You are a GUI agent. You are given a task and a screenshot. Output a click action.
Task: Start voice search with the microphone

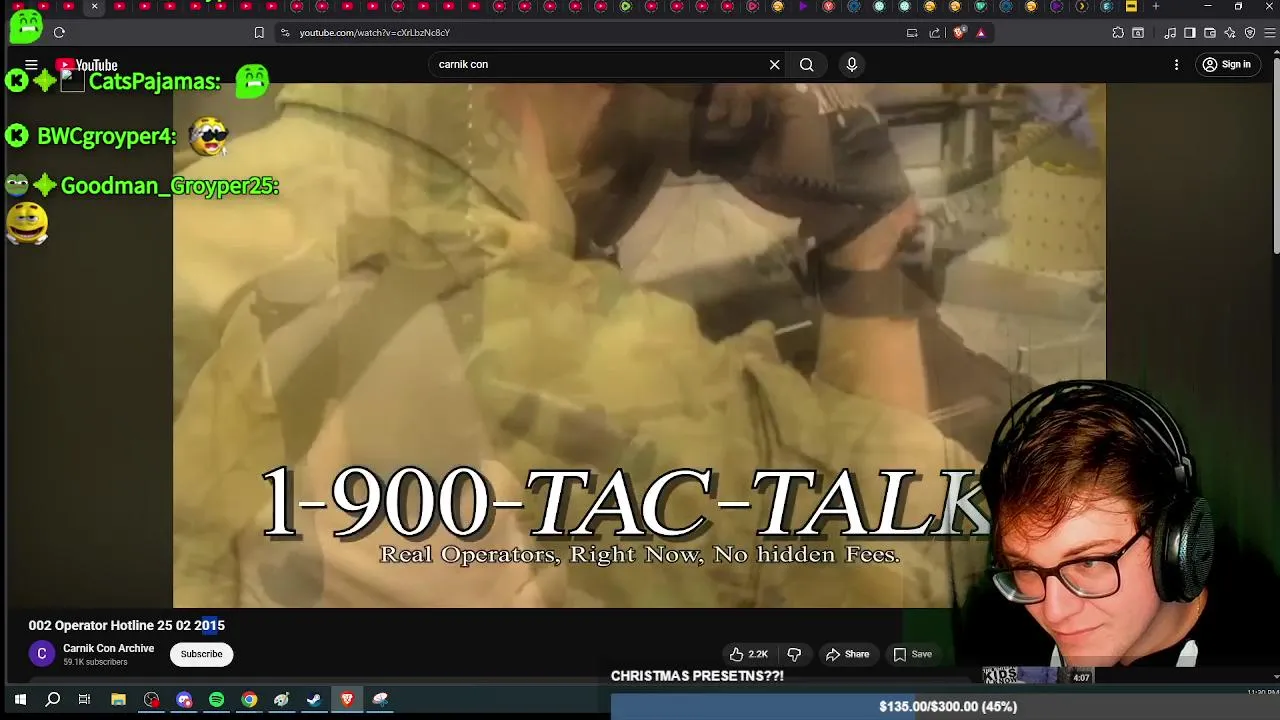click(x=852, y=65)
